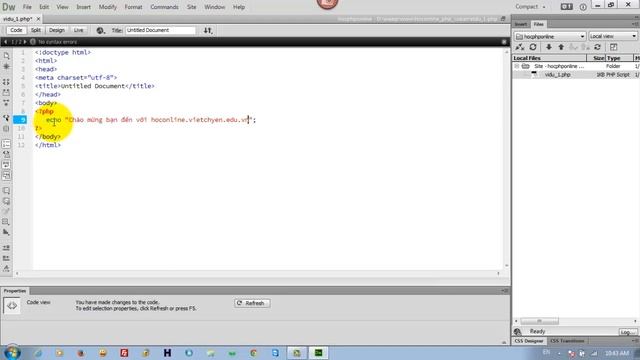Click the Collapse Selection icon in coding toolbar
640x360 pixels.
[6, 93]
